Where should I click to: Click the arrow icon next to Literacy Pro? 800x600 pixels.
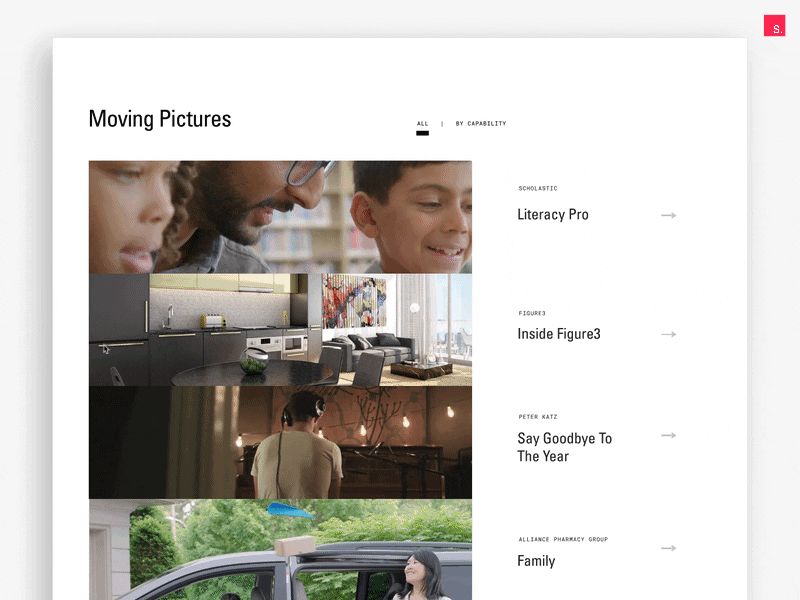pos(668,215)
